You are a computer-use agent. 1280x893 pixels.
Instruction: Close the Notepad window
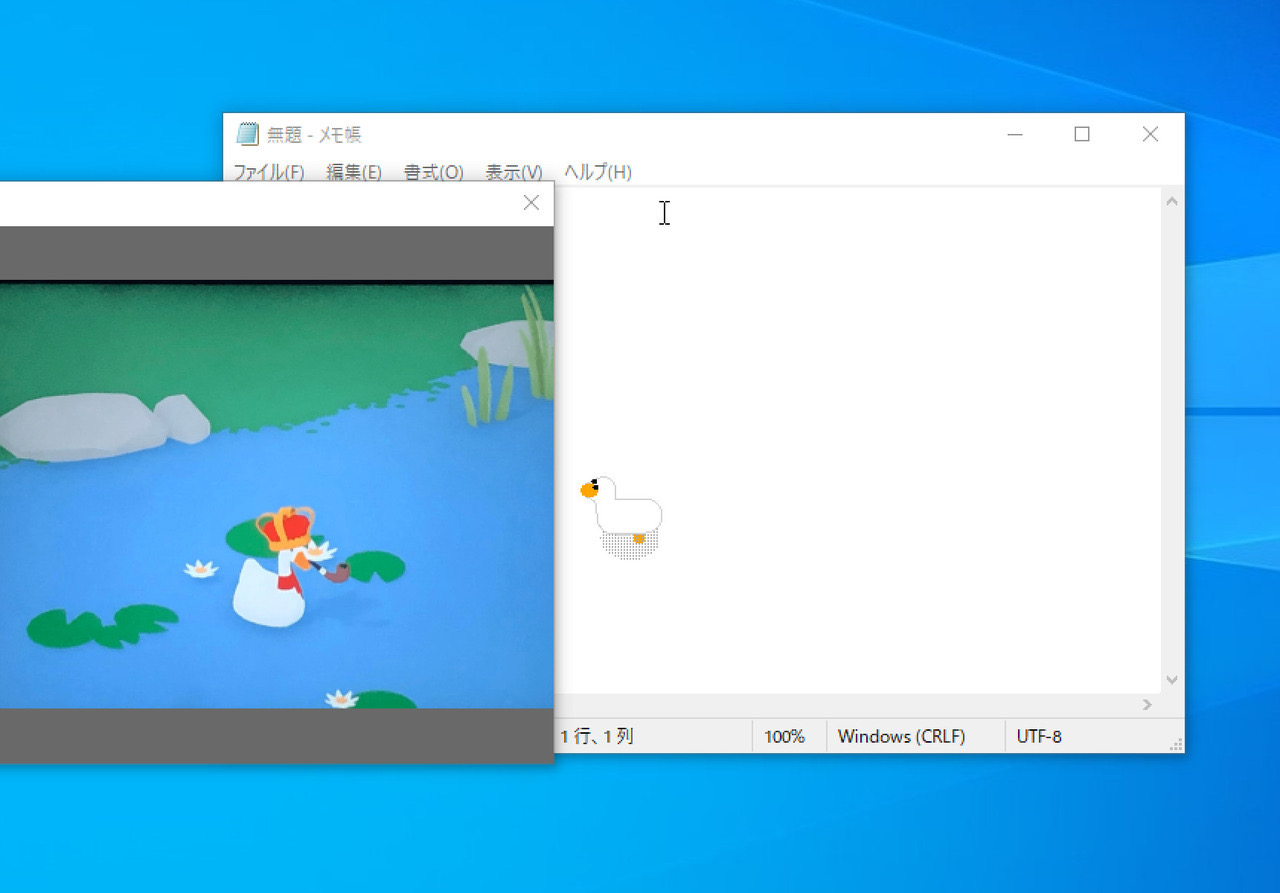(x=1150, y=134)
